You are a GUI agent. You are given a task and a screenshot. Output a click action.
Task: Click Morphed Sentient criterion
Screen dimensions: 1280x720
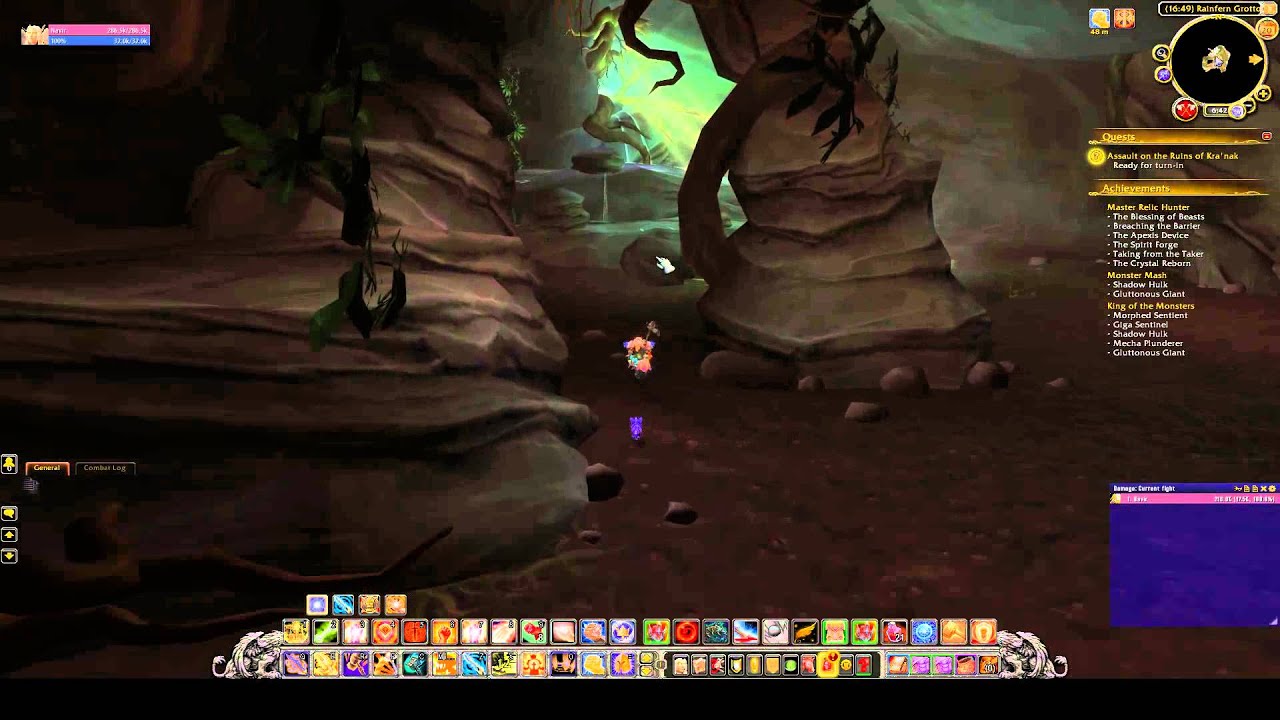[x=1150, y=316]
